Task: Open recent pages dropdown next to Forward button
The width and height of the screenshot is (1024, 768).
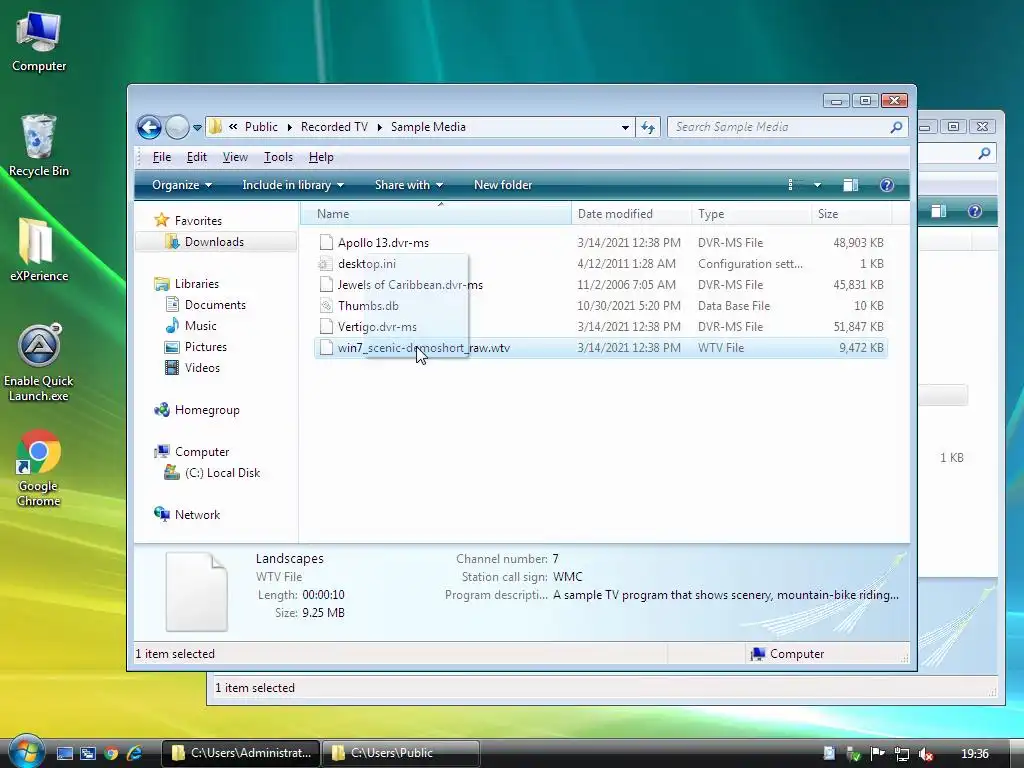Action: pyautogui.click(x=197, y=128)
